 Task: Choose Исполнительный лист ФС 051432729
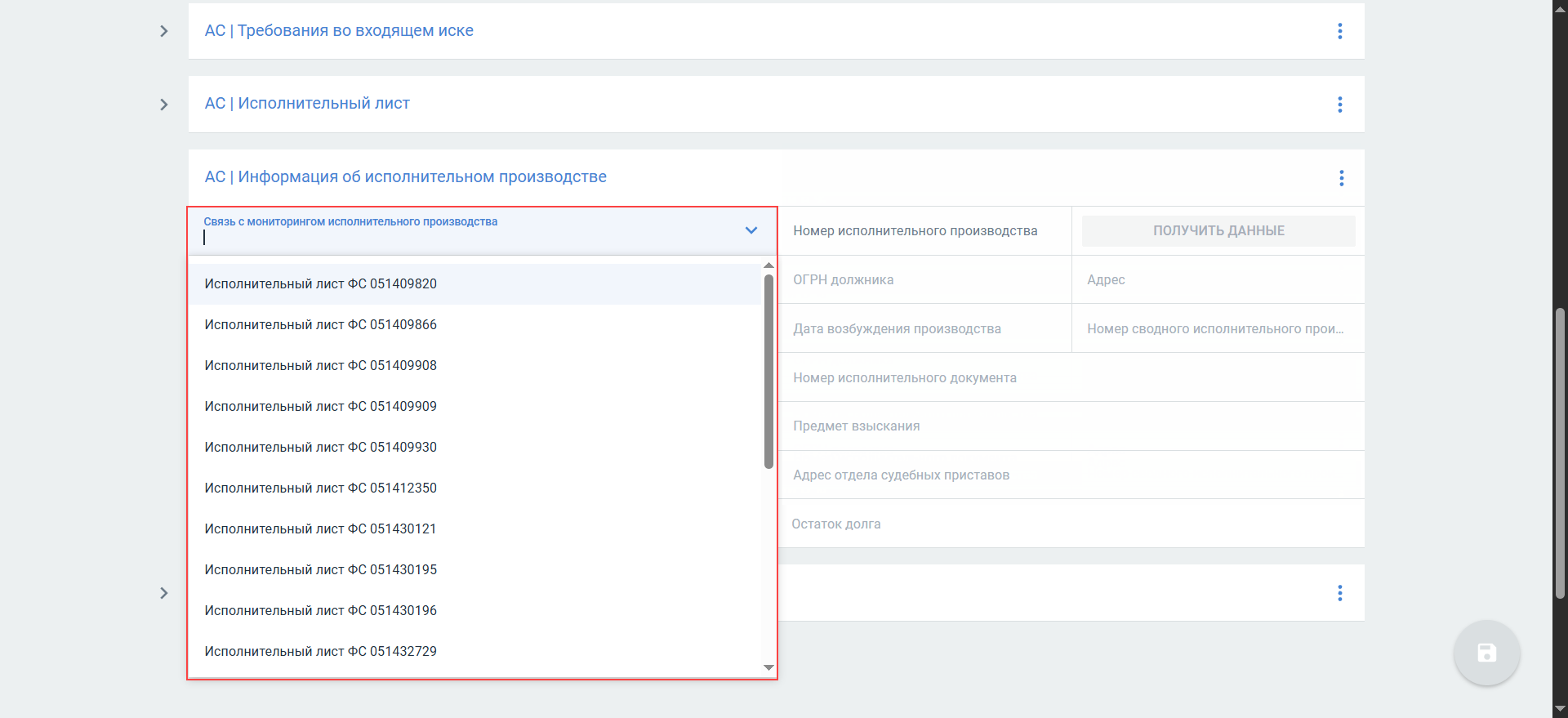coord(320,652)
